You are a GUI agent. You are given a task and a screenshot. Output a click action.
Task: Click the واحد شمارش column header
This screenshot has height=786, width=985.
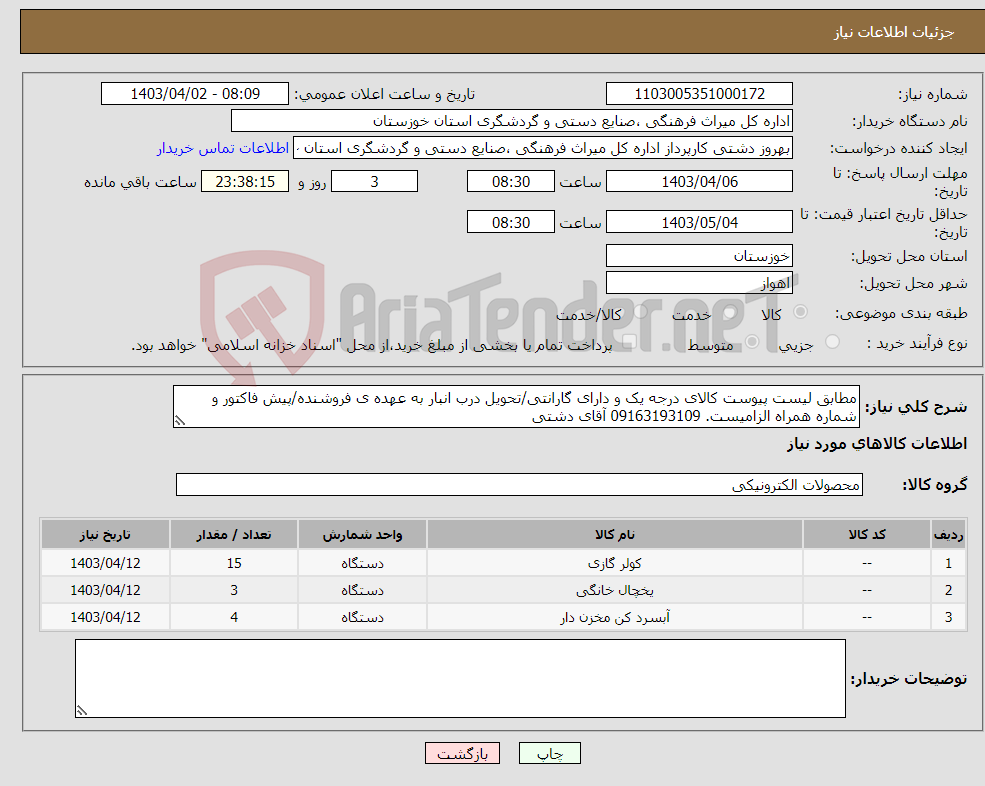pos(362,534)
